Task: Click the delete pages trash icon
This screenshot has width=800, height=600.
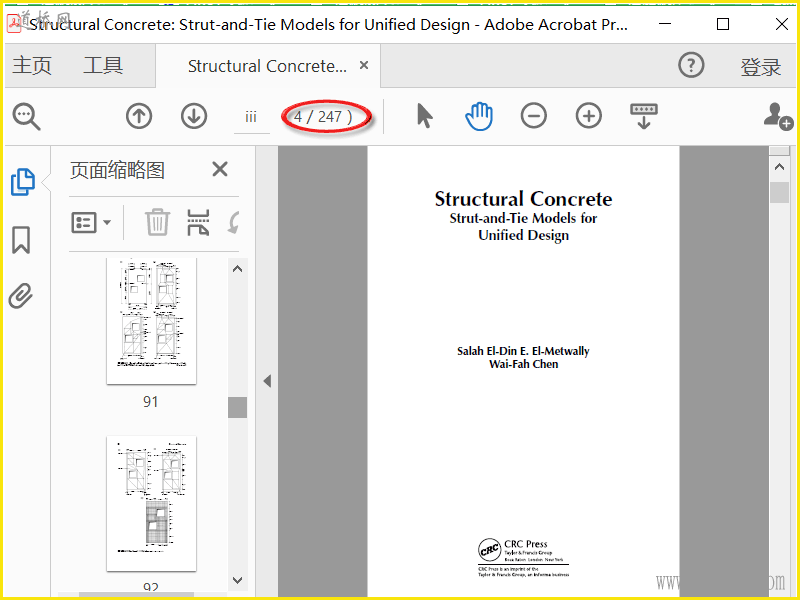Action: pos(157,222)
